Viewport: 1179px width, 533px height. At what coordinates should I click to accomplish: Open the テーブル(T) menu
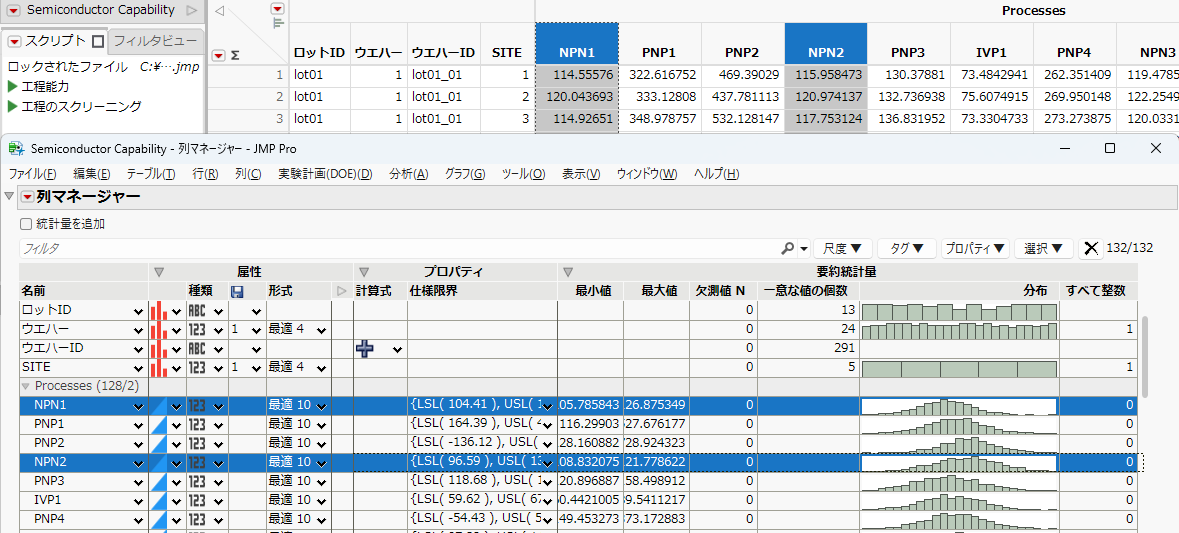[x=150, y=174]
